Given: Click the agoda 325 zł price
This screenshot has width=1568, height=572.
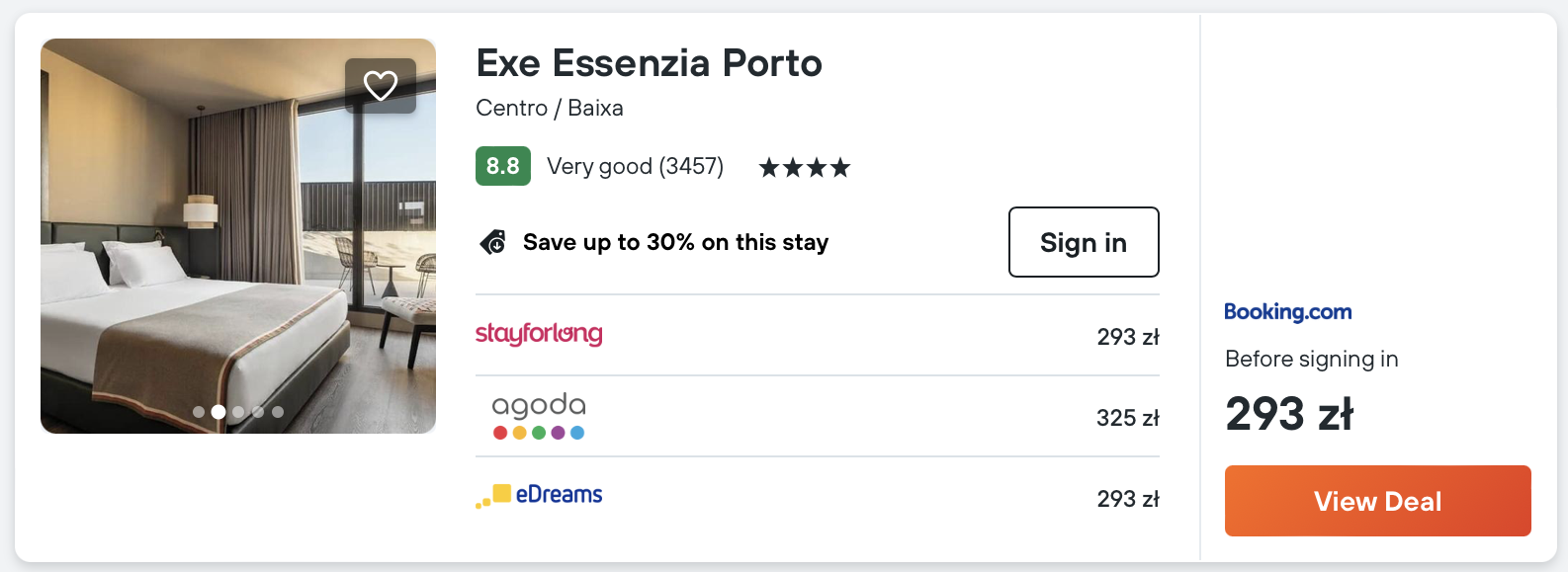Looking at the screenshot, I should pyautogui.click(x=1127, y=418).
